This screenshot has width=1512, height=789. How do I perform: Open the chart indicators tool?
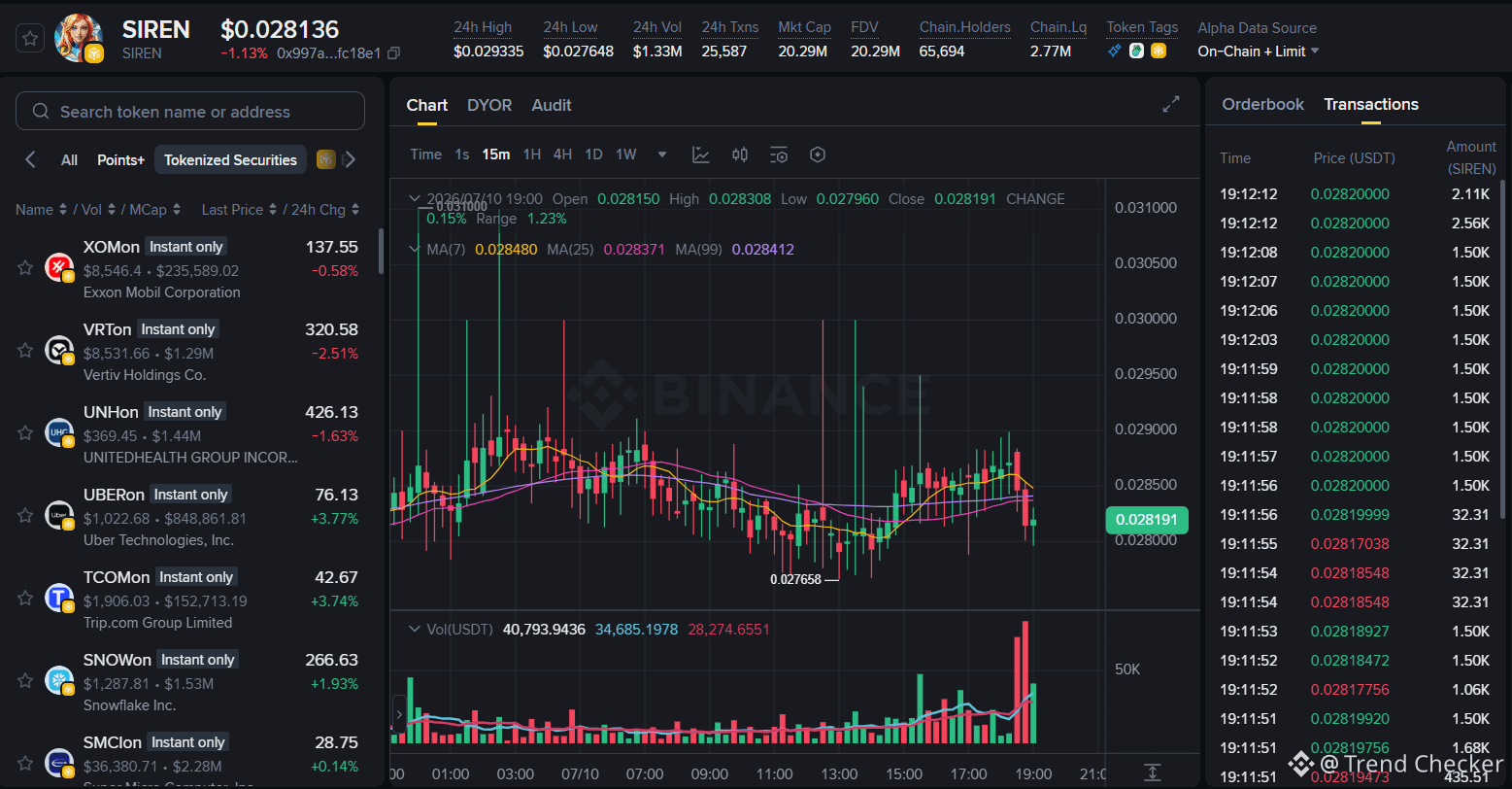coord(700,154)
